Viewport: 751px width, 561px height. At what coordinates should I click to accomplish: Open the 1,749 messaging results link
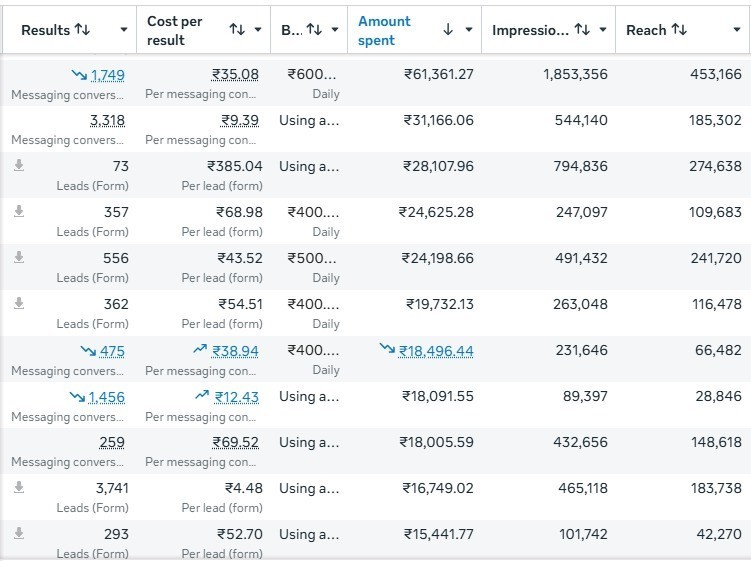click(x=107, y=75)
